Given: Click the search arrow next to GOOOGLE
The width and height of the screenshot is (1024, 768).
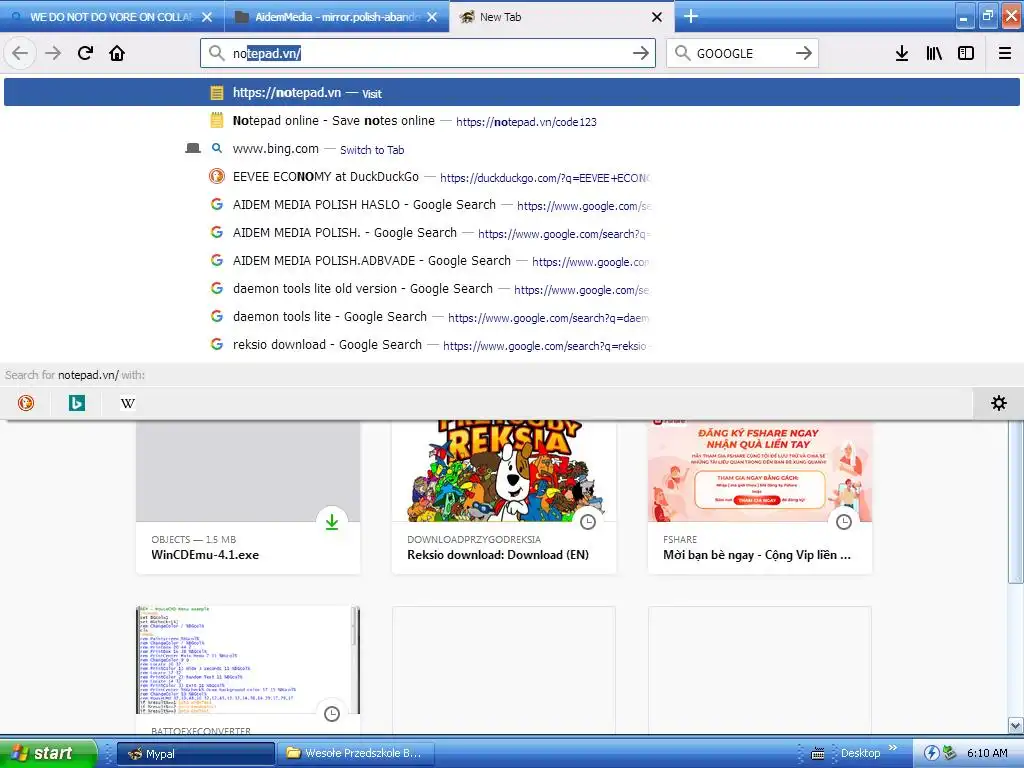Looking at the screenshot, I should point(804,53).
